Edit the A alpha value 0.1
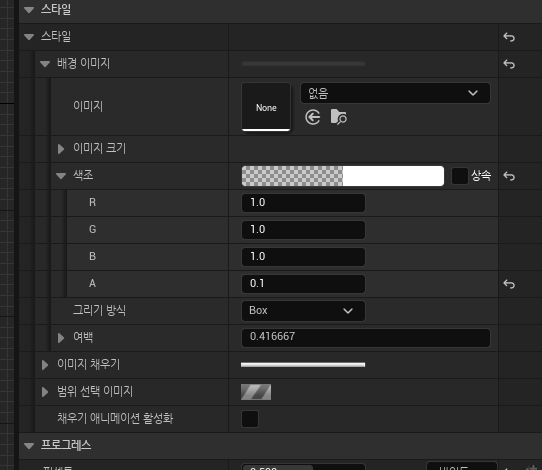The width and height of the screenshot is (542, 470). pos(303,283)
